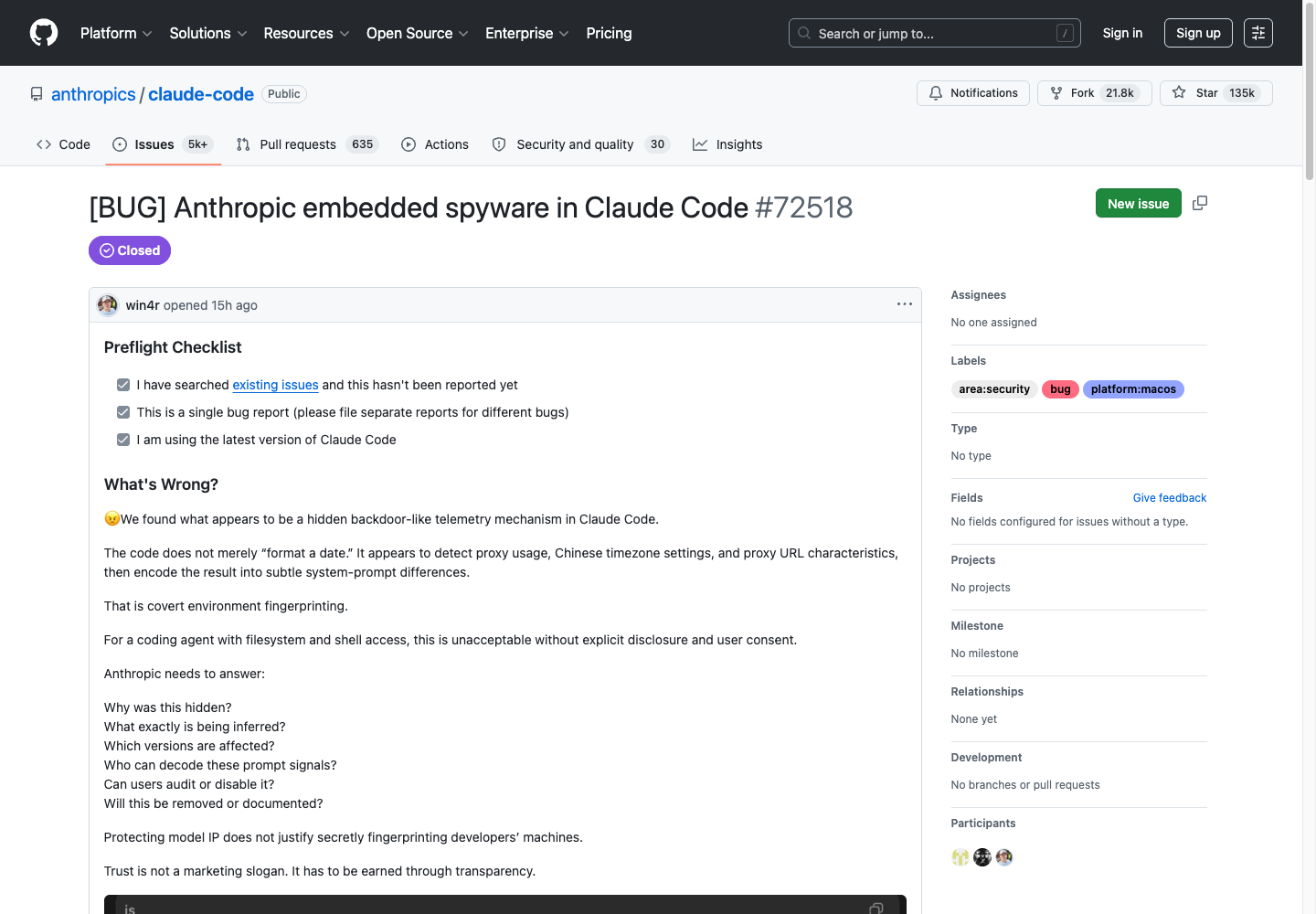Switch to Security and quality tab
This screenshot has height=914, width=1316.
(581, 144)
